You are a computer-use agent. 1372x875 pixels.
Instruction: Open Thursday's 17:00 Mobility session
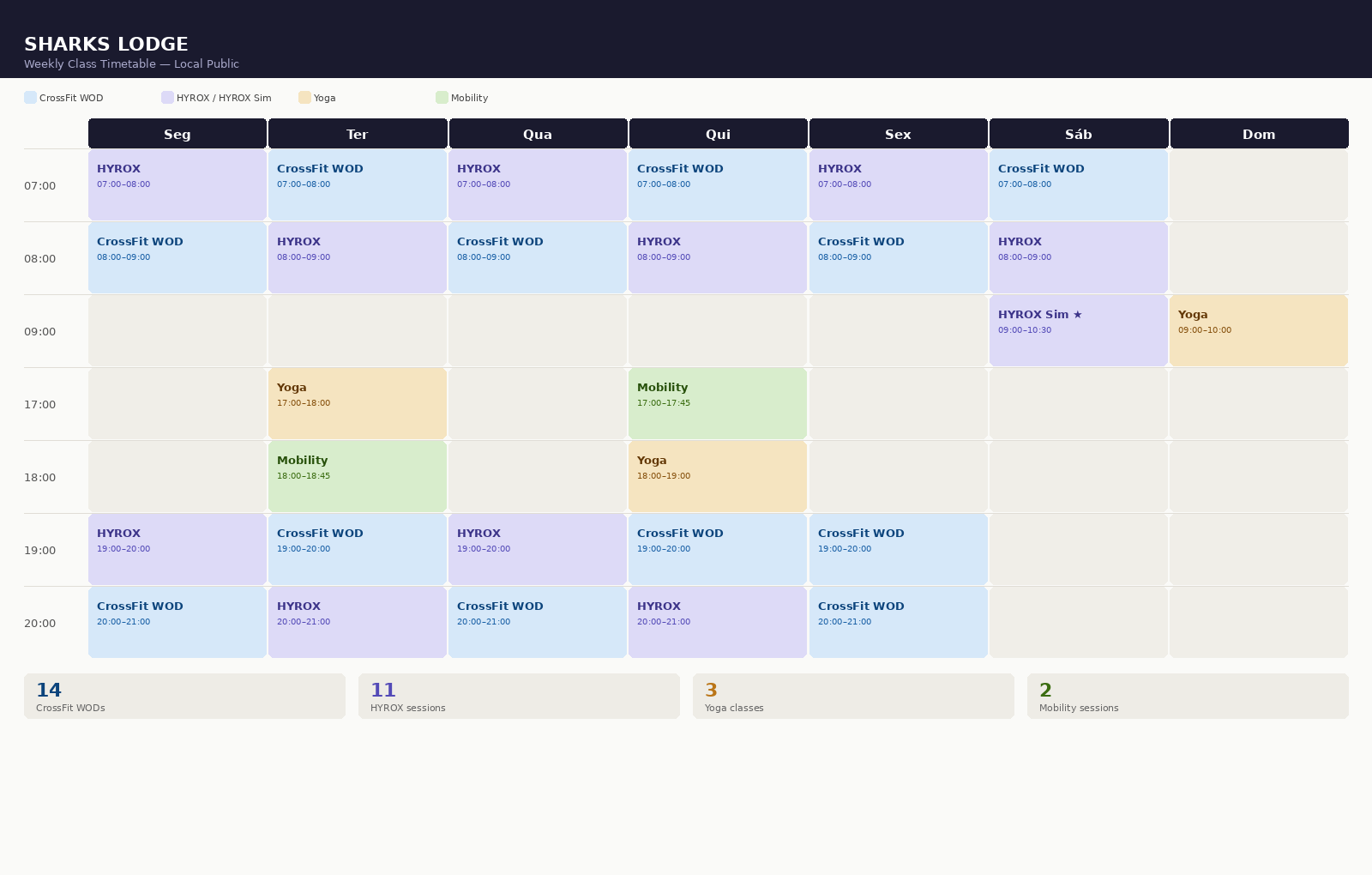coord(718,404)
